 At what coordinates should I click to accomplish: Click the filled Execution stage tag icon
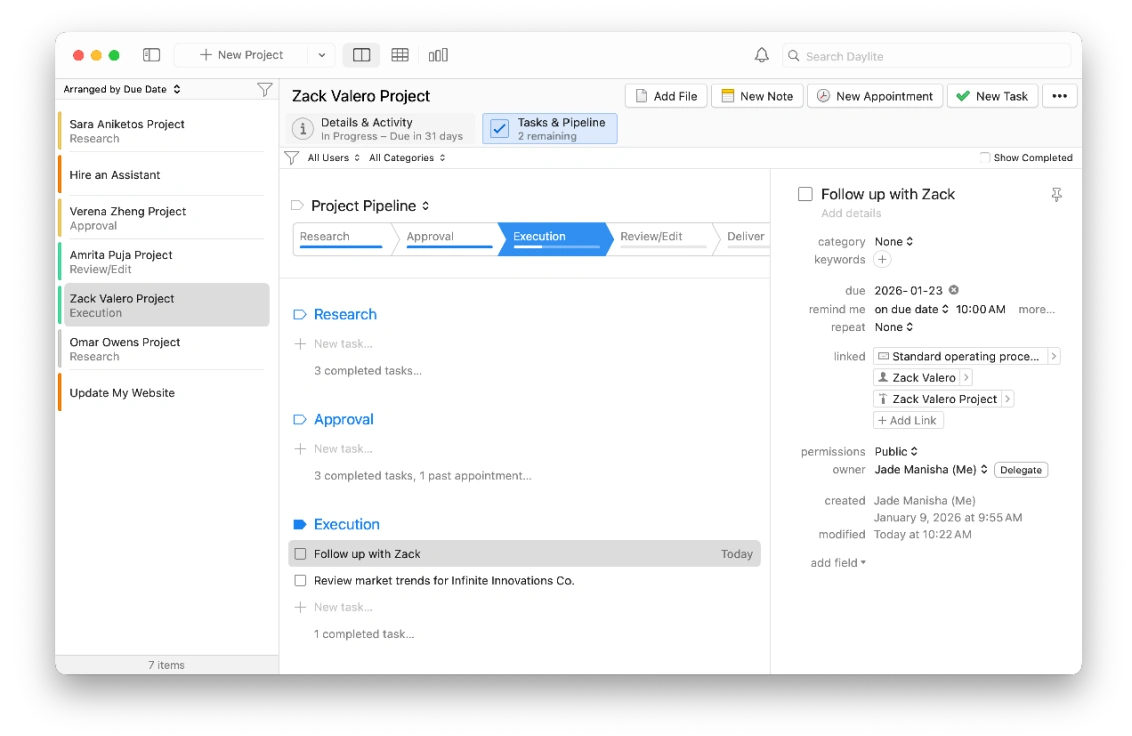click(300, 524)
